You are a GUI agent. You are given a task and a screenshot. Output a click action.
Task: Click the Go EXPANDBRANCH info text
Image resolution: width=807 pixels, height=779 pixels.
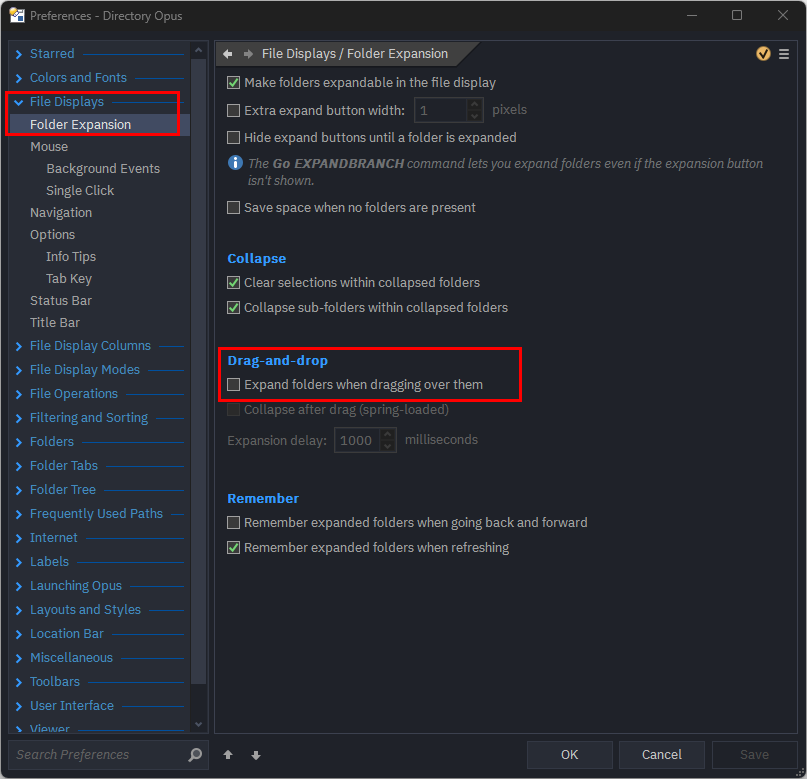click(x=505, y=172)
